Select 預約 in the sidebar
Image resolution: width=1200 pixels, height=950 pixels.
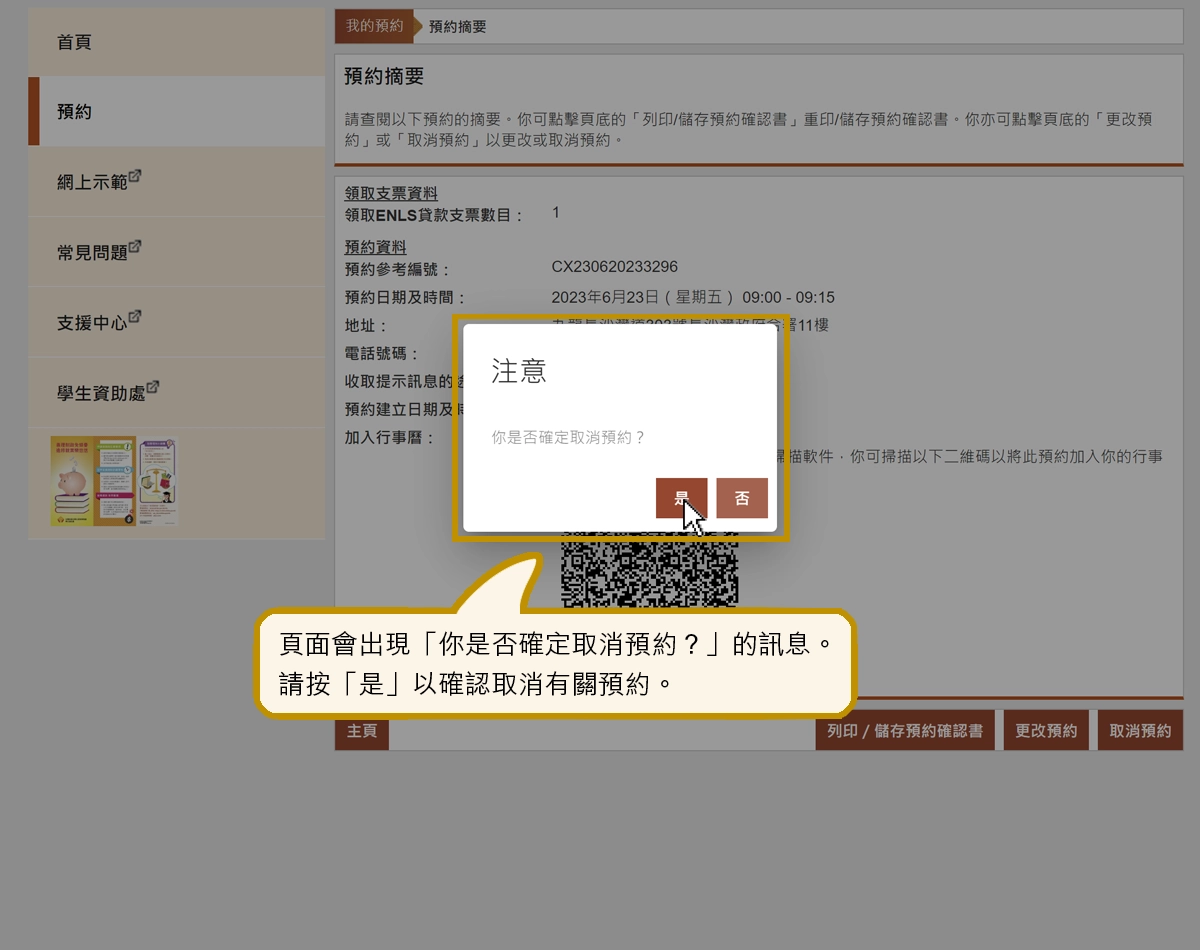point(73,112)
